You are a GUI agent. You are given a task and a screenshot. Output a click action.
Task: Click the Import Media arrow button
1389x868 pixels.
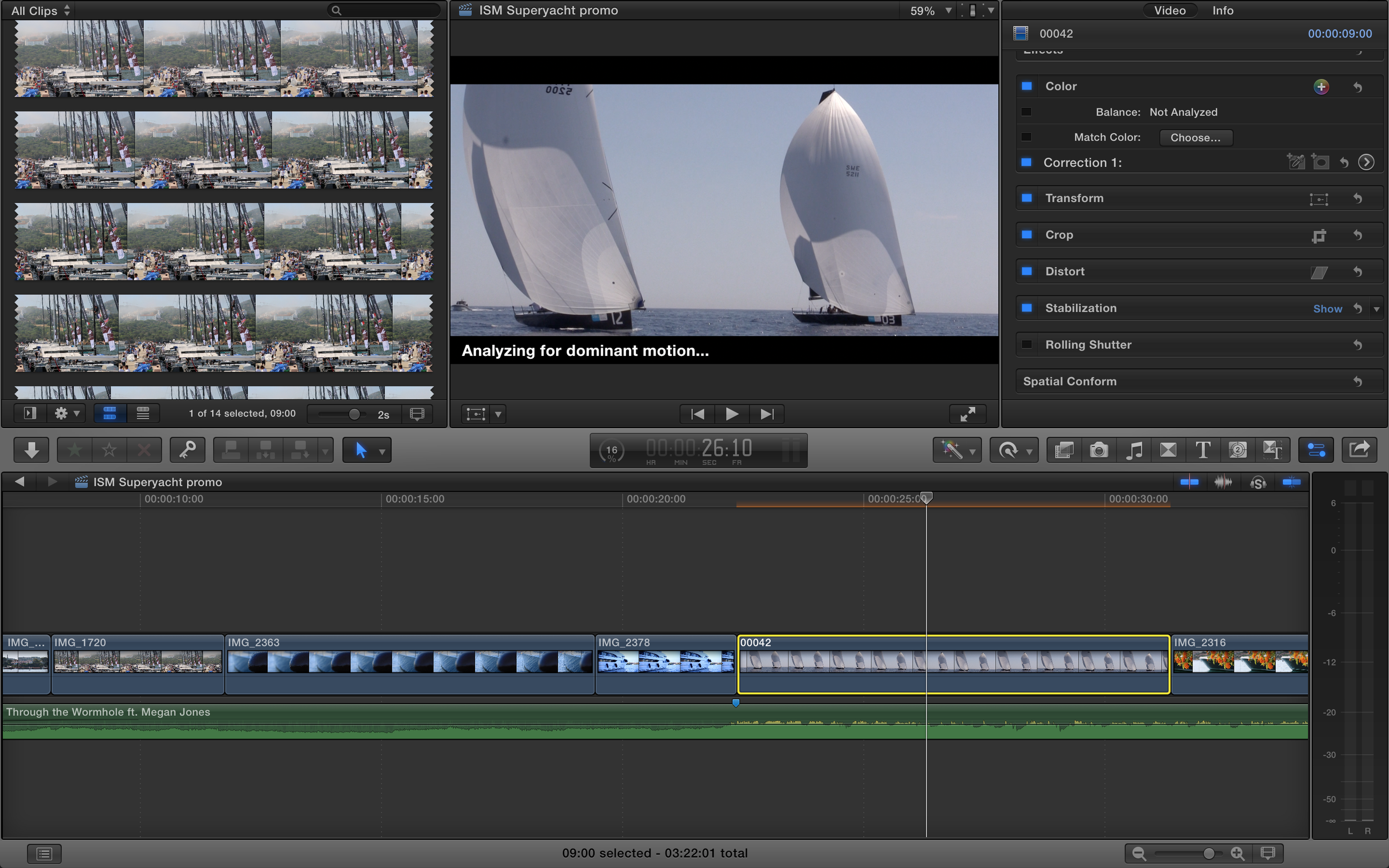[32, 450]
